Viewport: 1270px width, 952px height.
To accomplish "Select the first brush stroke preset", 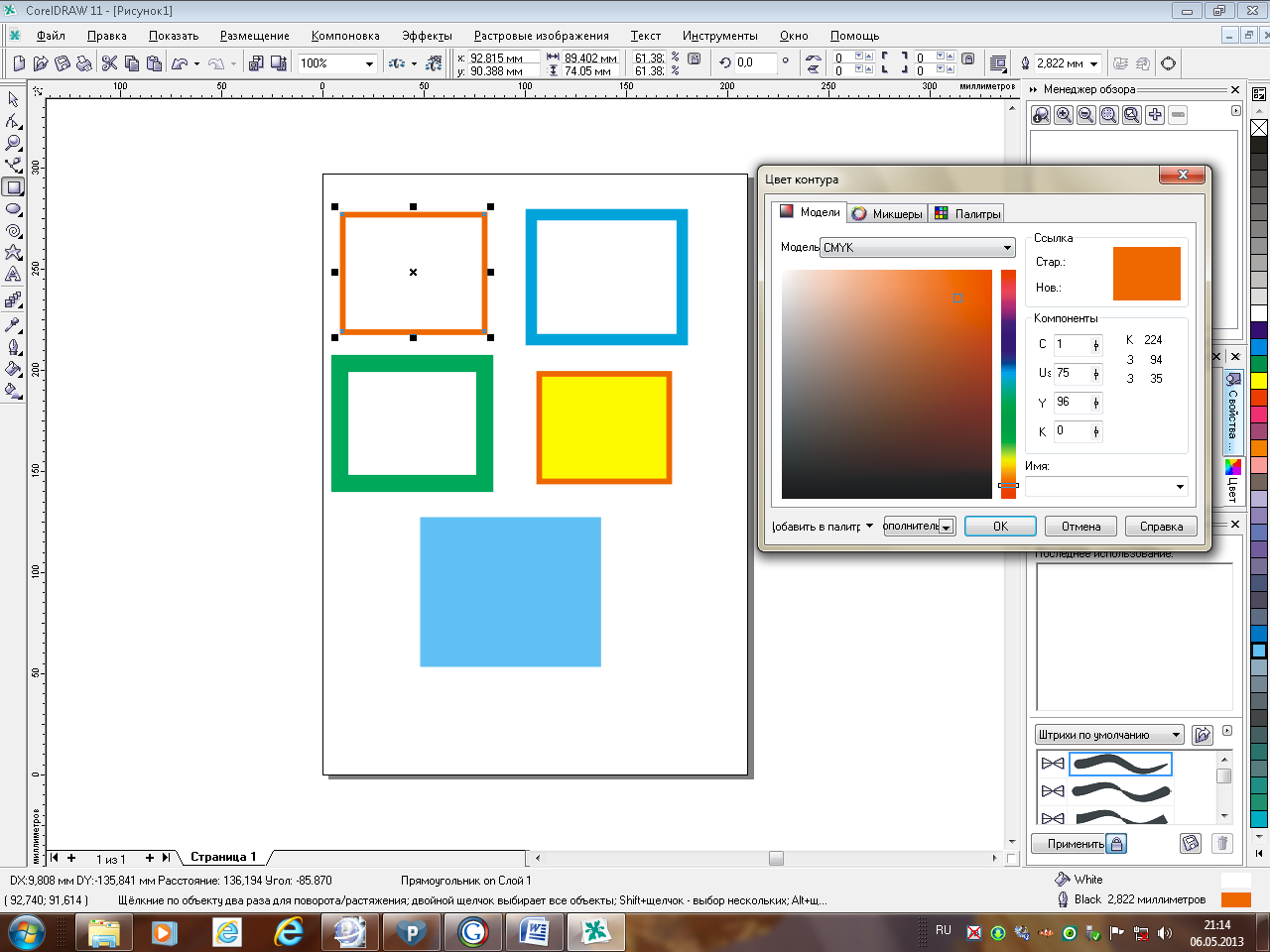I will [1120, 764].
